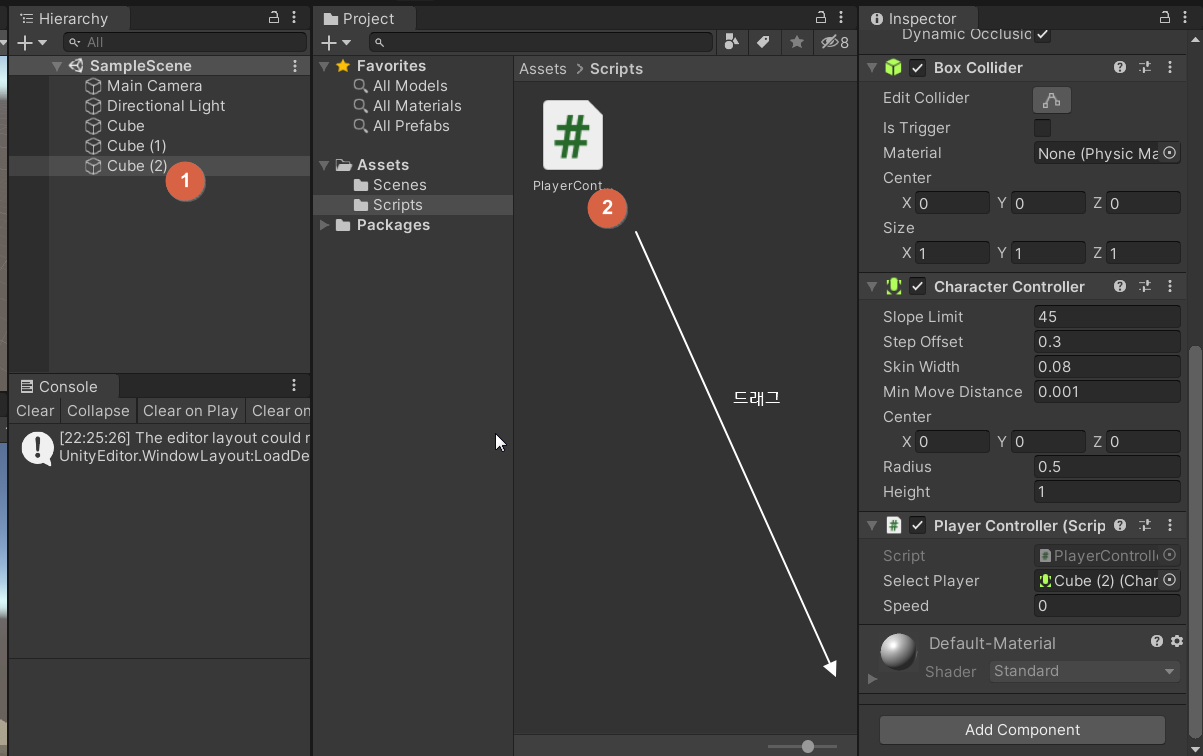Screen dimensions: 1203x756
Task: Collapse the Character Controller component
Action: [872, 287]
